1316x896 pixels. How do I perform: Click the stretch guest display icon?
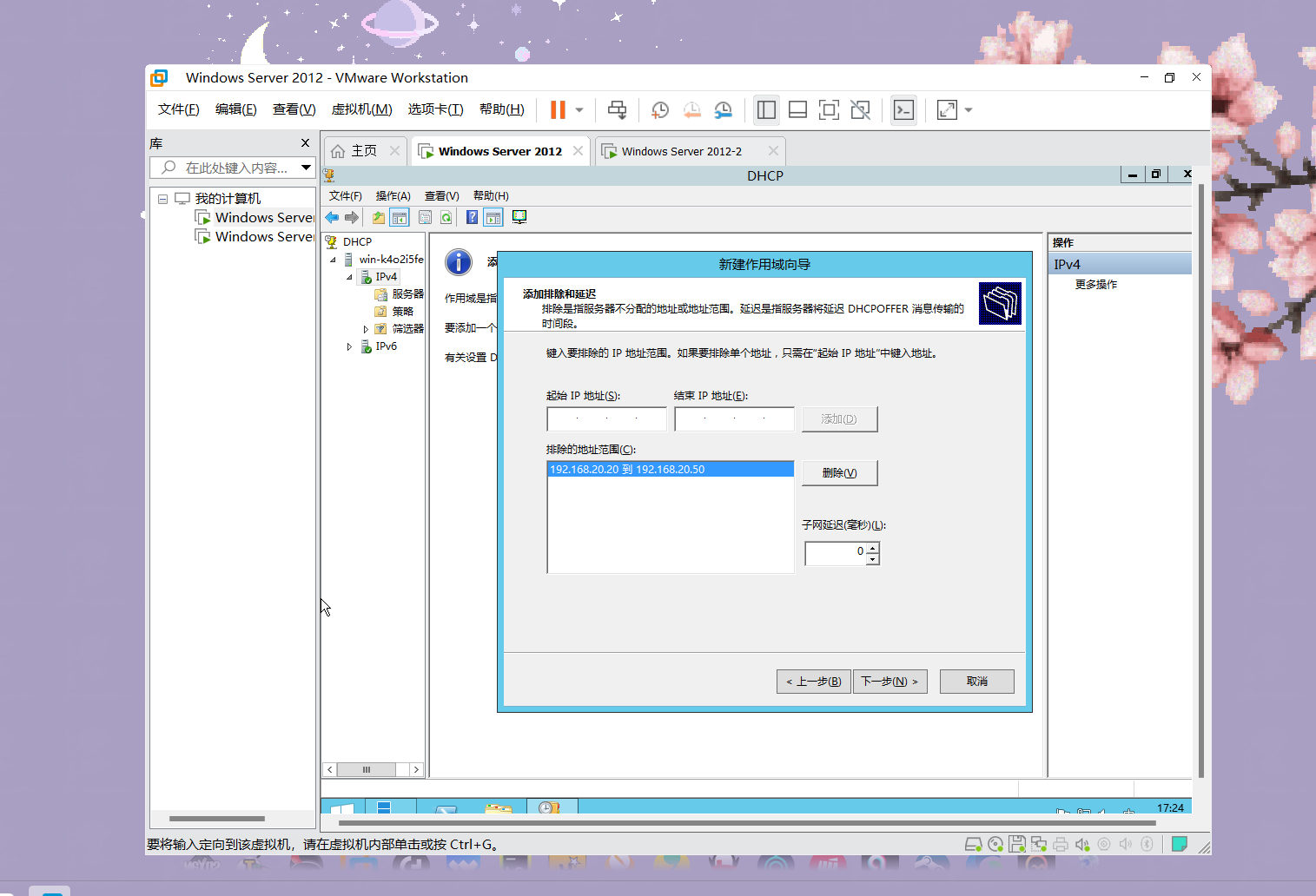[x=947, y=109]
